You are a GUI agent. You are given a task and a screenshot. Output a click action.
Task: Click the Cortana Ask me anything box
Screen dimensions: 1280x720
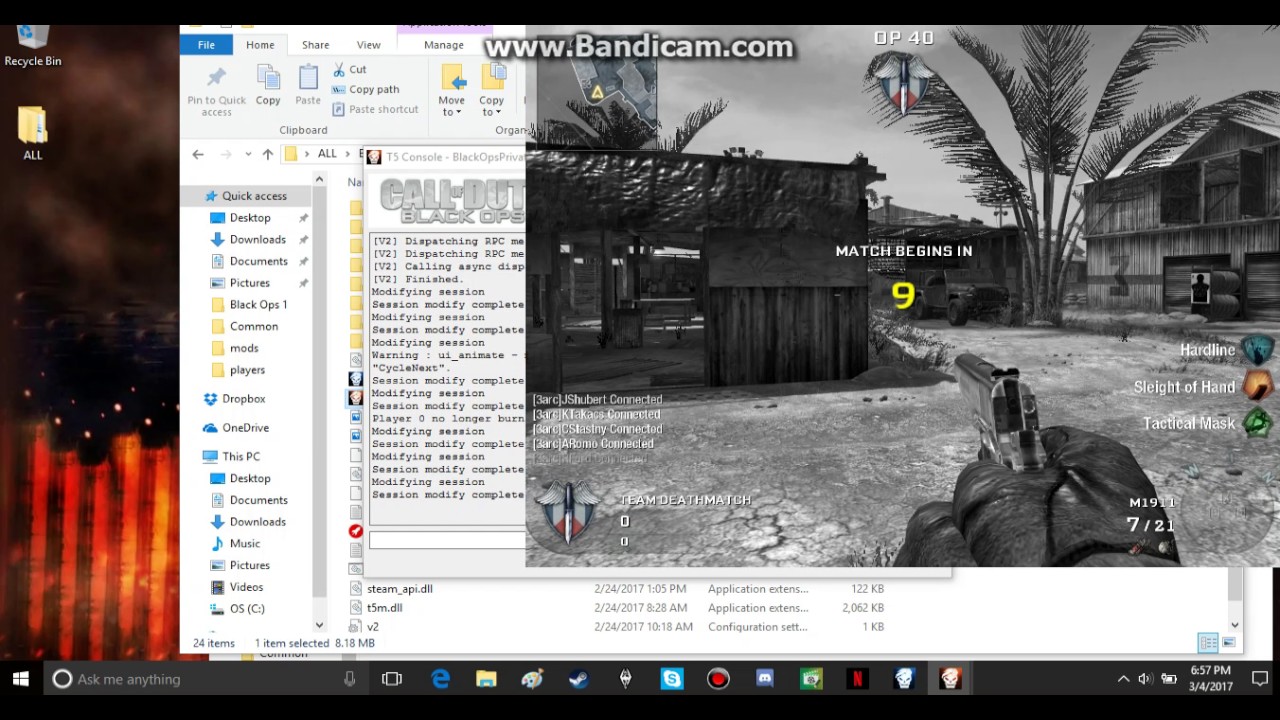click(205, 679)
